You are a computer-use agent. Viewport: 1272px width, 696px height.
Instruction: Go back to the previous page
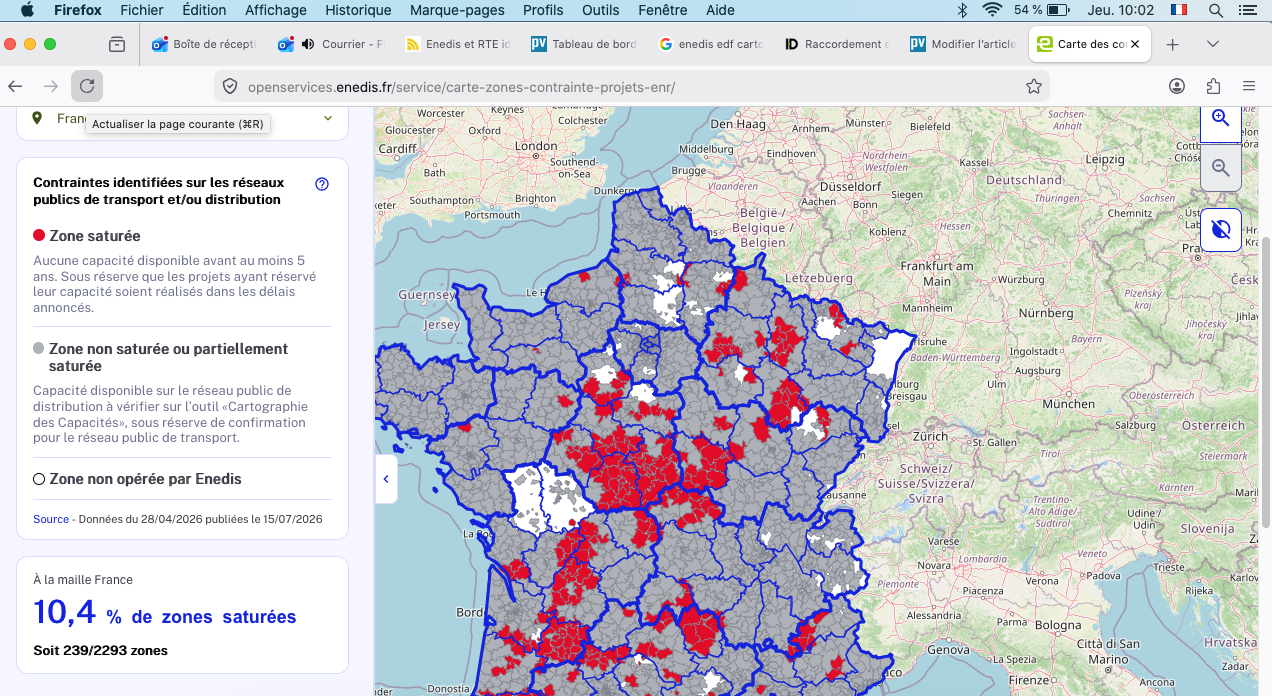[x=15, y=86]
